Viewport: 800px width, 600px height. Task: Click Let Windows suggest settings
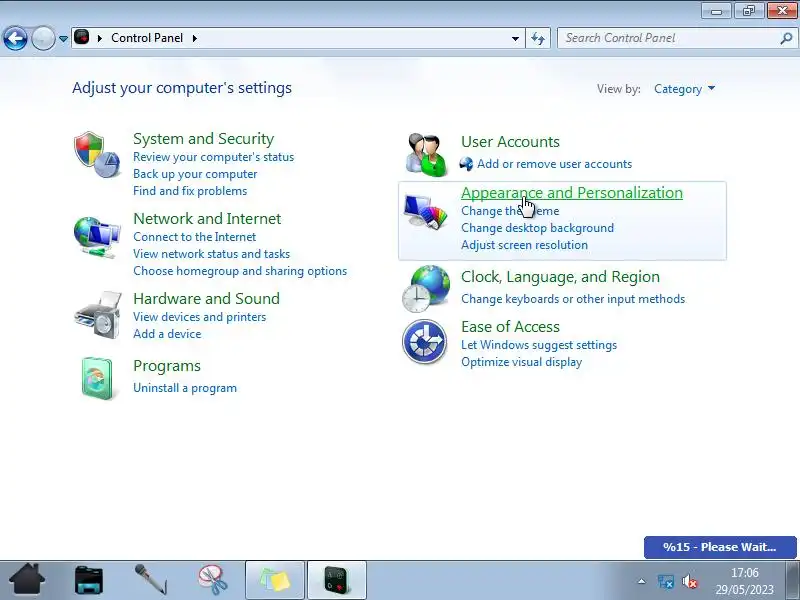539,345
